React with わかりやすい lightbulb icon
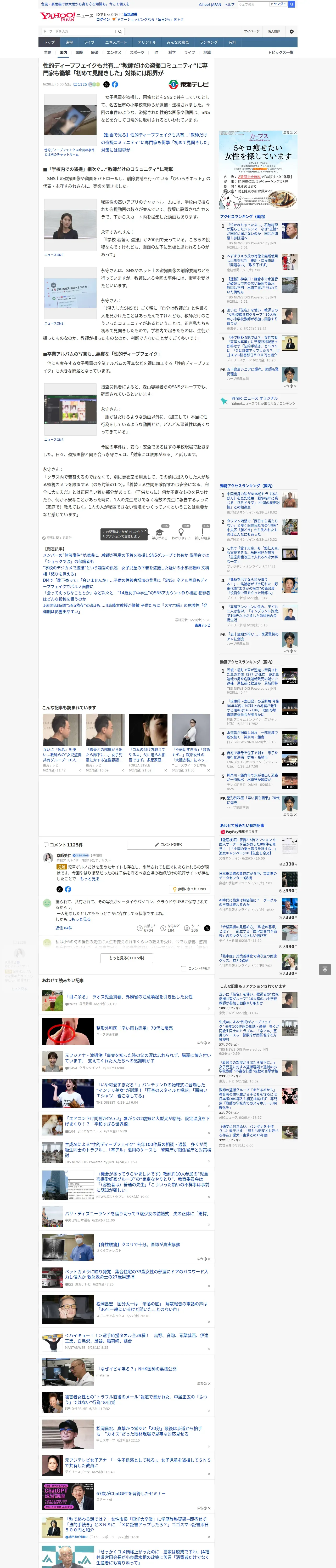This screenshot has height=1568, width=336. pyautogui.click(x=181, y=532)
